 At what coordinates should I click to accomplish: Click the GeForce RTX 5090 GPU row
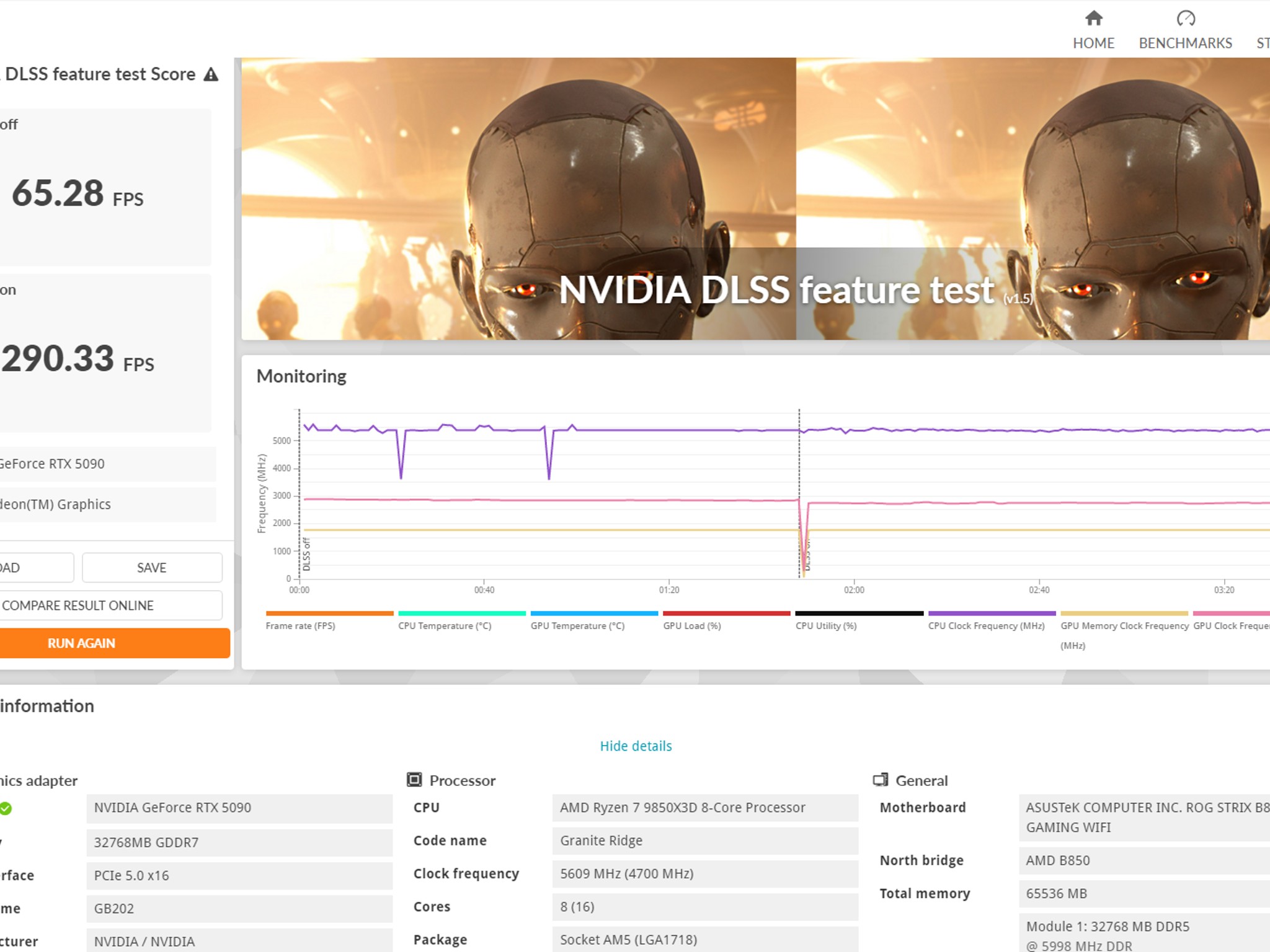click(108, 464)
